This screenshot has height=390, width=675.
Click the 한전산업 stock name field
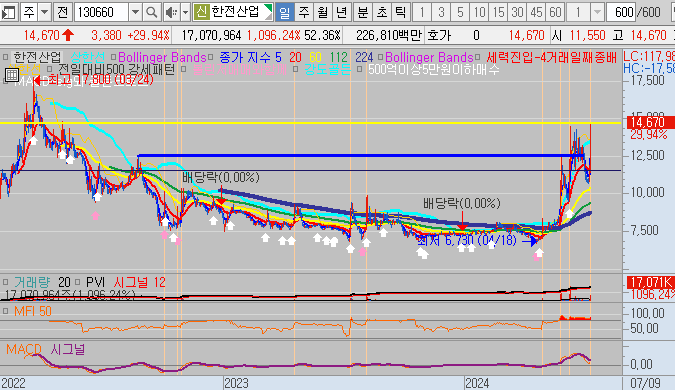(236, 12)
